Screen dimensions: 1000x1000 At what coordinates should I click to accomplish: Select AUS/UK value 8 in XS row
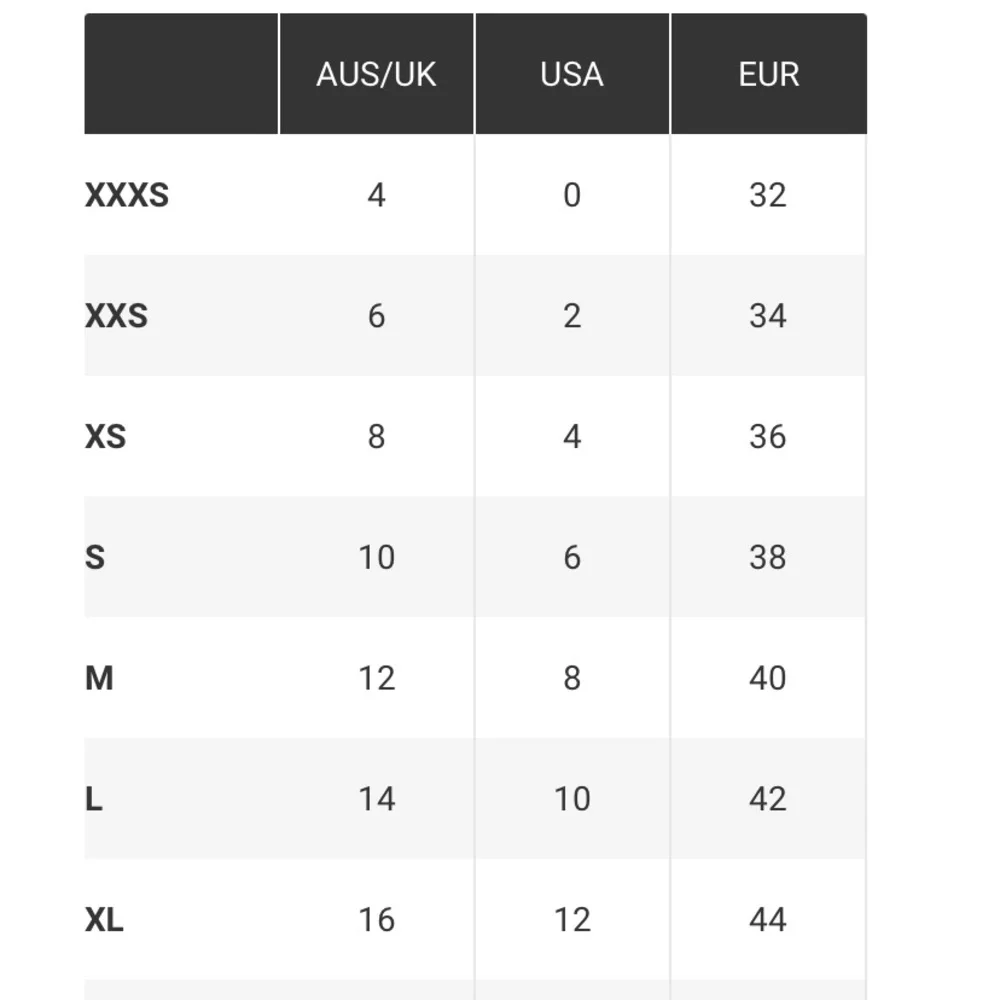pyautogui.click(x=376, y=437)
